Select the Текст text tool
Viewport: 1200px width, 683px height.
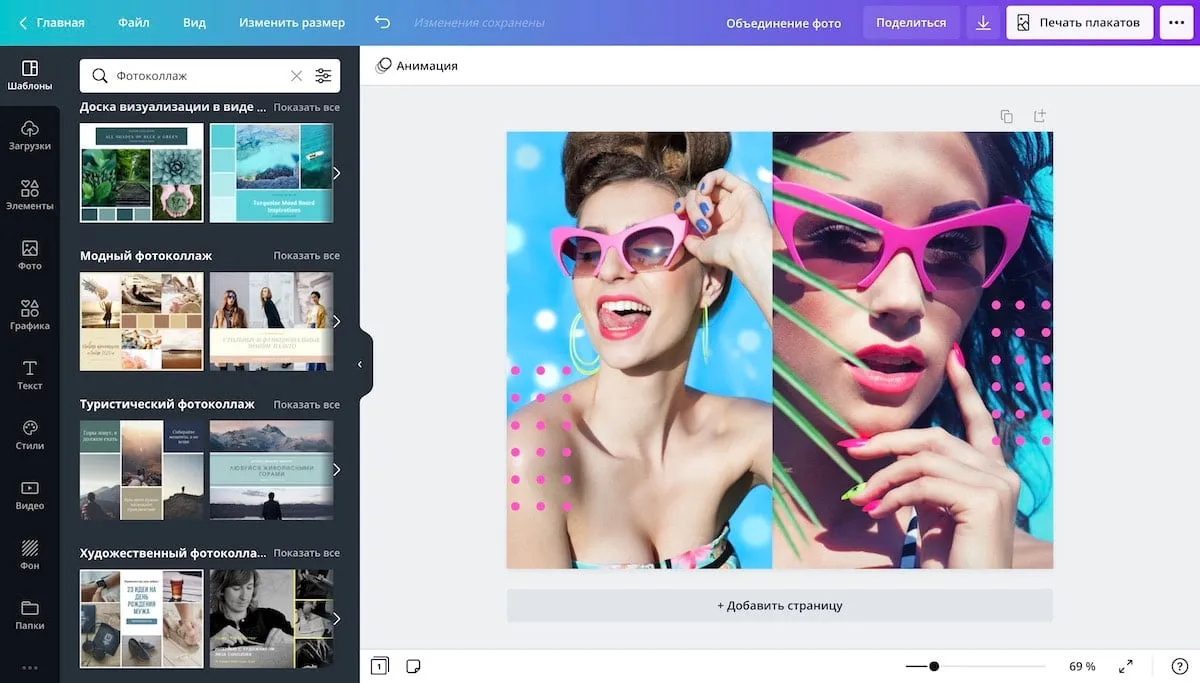(30, 374)
